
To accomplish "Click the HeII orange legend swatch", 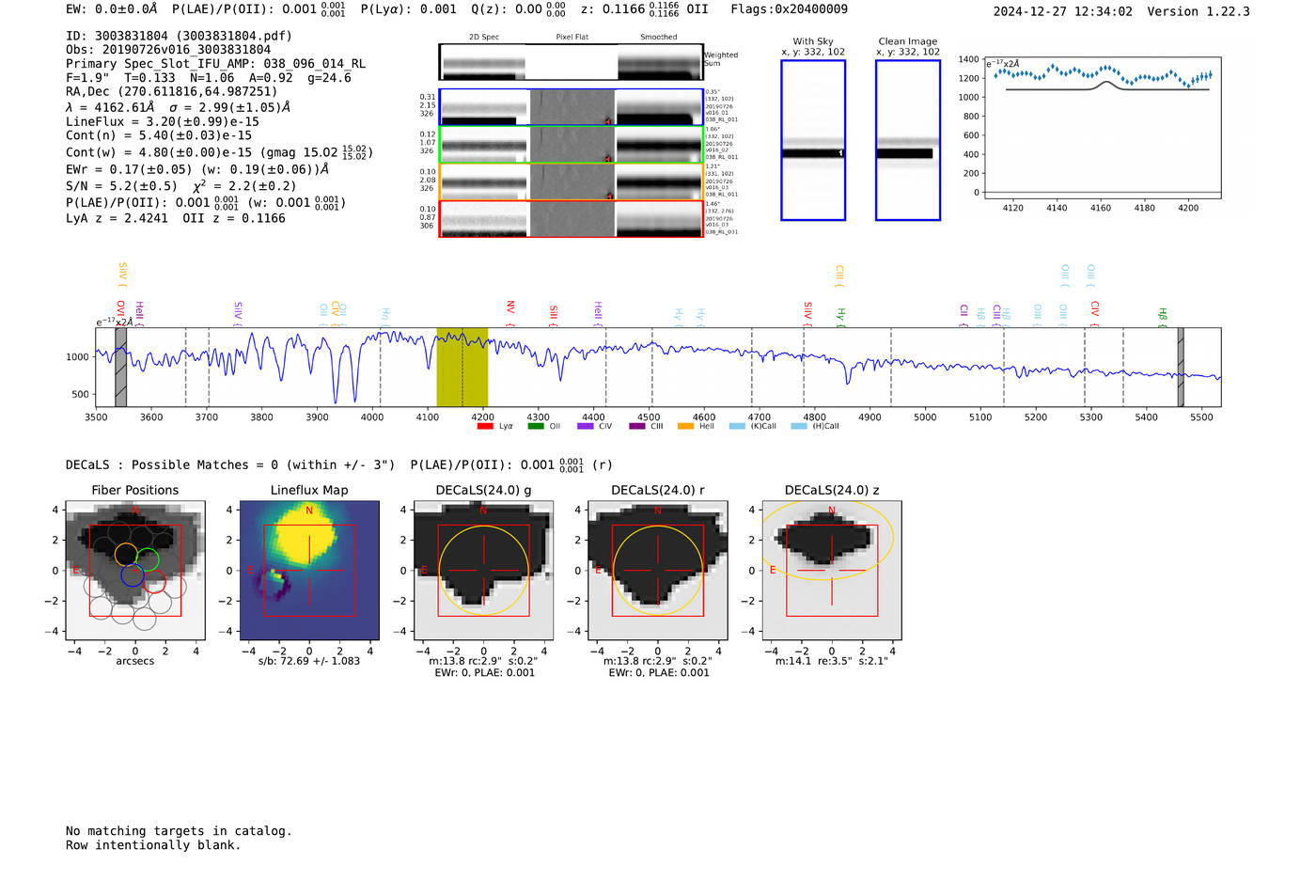I will pyautogui.click(x=685, y=426).
